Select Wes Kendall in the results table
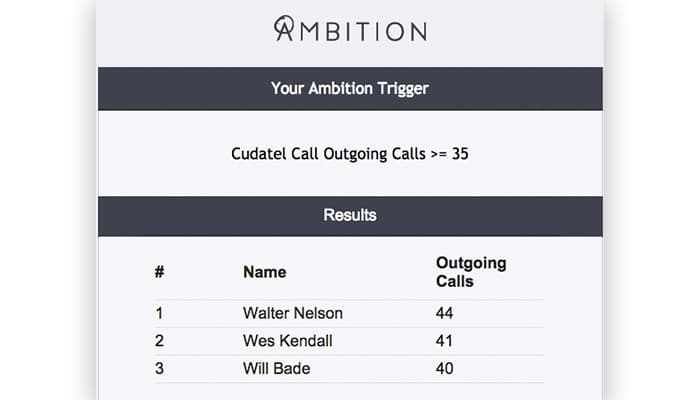Screen dimensions: 700x400 click(287, 342)
